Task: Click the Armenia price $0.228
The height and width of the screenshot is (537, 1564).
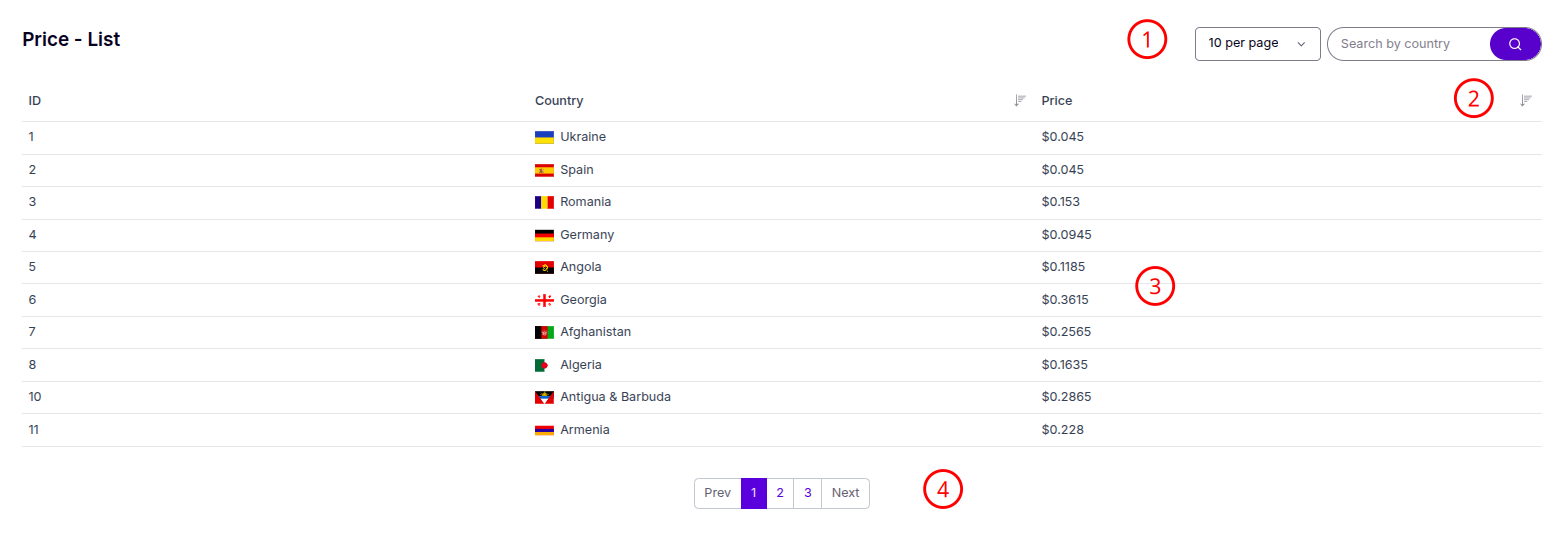Action: pyautogui.click(x=1062, y=430)
